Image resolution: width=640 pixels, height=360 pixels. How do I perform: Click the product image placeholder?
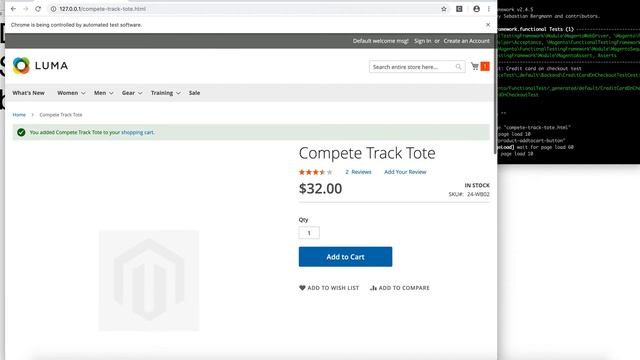tap(149, 280)
